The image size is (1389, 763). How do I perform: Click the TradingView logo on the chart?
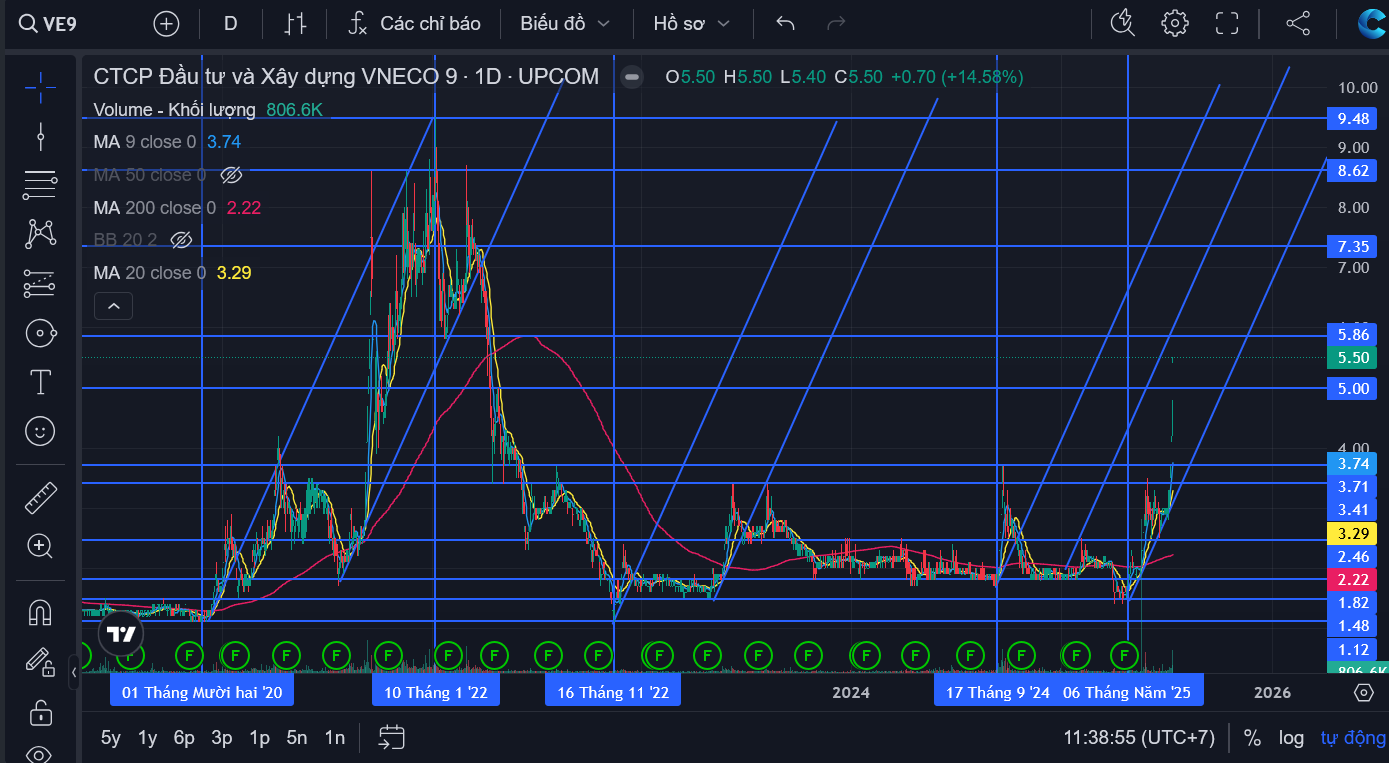pos(122,635)
